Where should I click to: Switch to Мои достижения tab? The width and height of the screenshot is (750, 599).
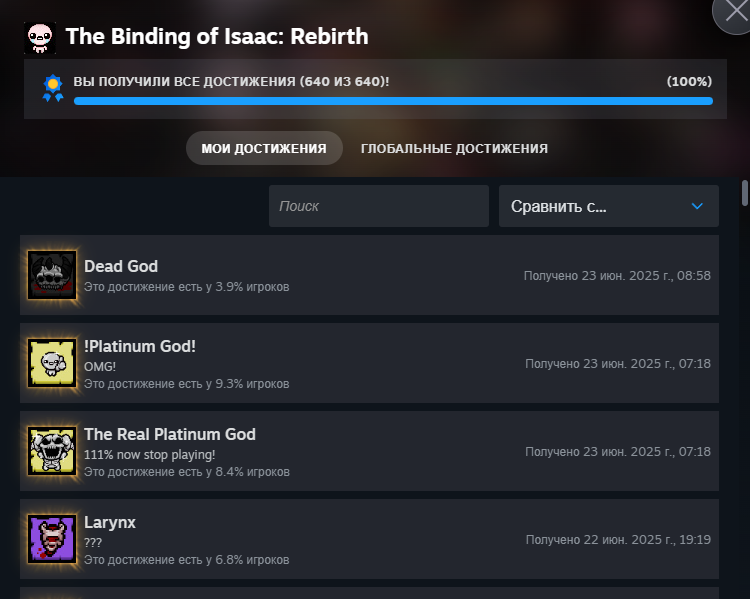click(x=264, y=148)
